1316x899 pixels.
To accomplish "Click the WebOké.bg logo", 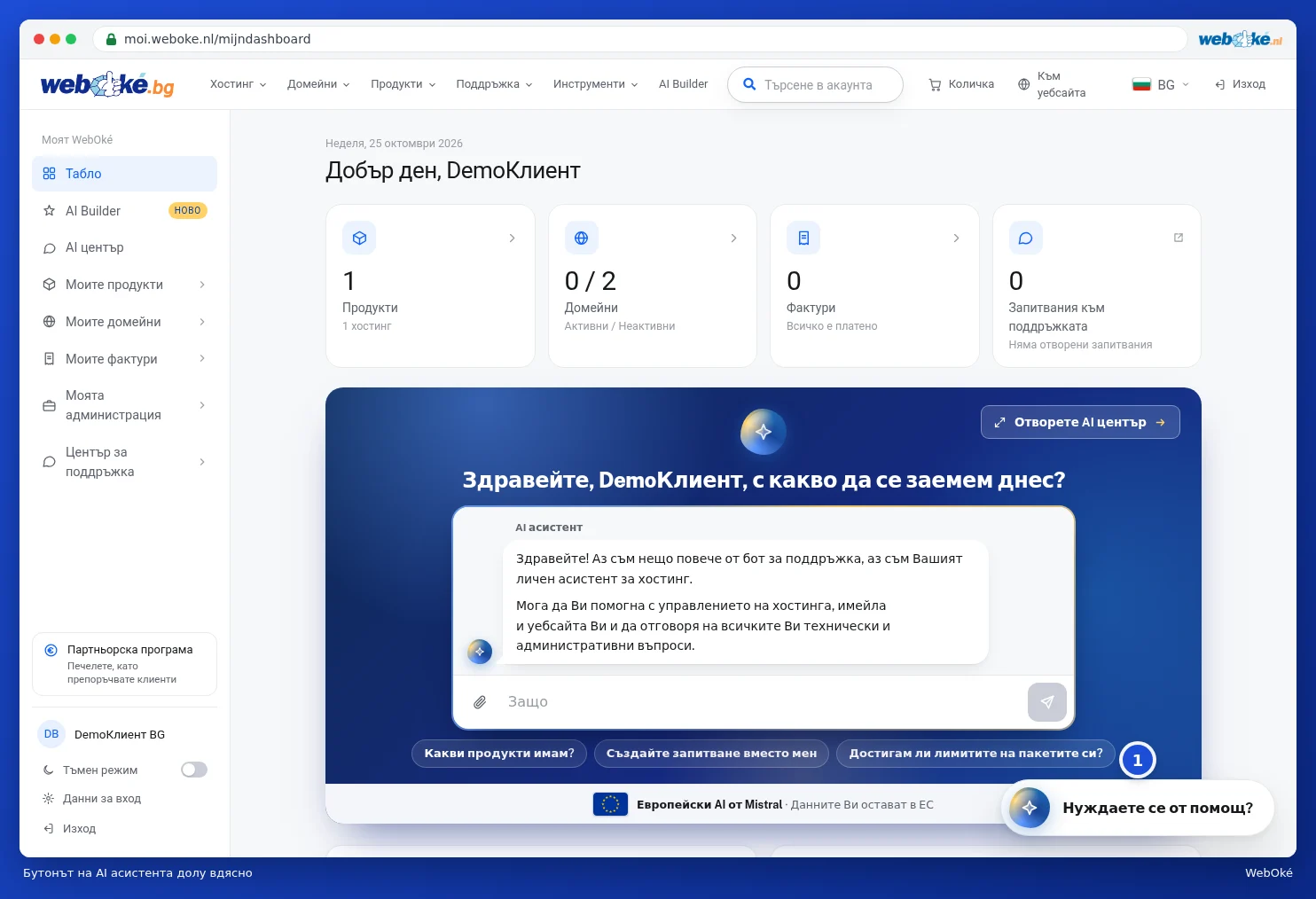I will [x=107, y=84].
